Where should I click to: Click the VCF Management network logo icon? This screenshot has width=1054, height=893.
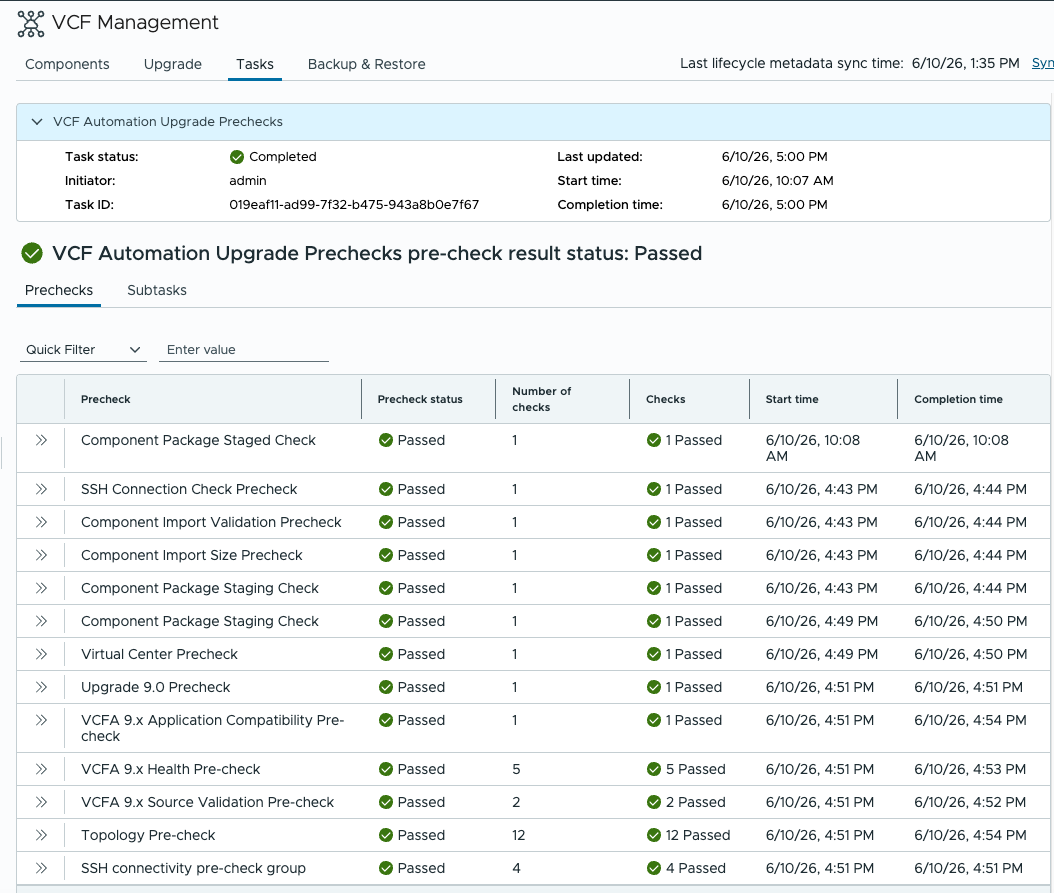point(31,24)
